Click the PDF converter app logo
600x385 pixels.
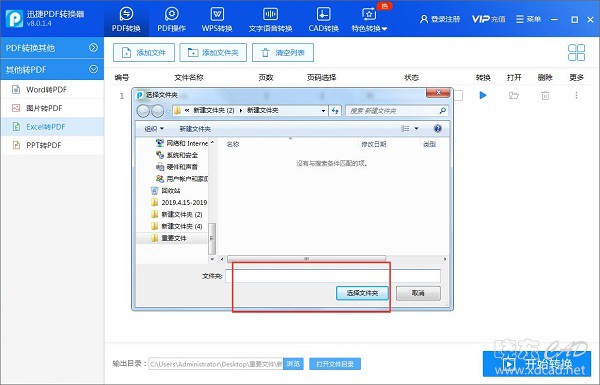point(14,18)
